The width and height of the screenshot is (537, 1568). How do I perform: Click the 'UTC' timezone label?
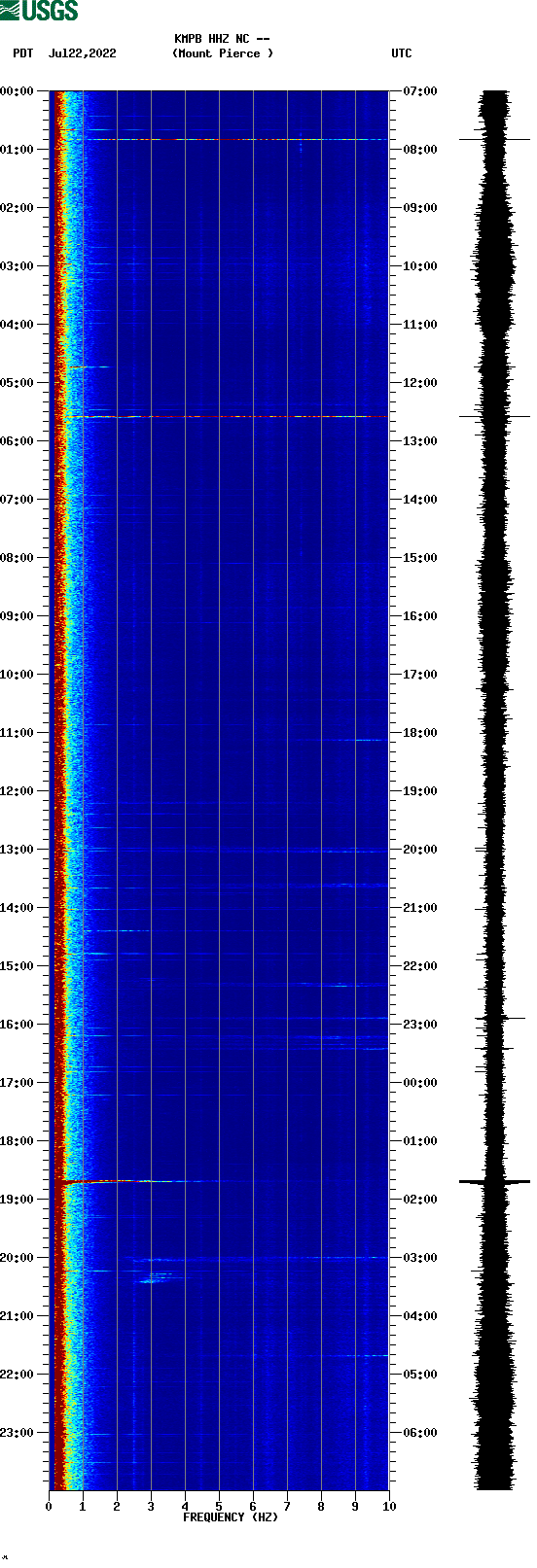402,53
